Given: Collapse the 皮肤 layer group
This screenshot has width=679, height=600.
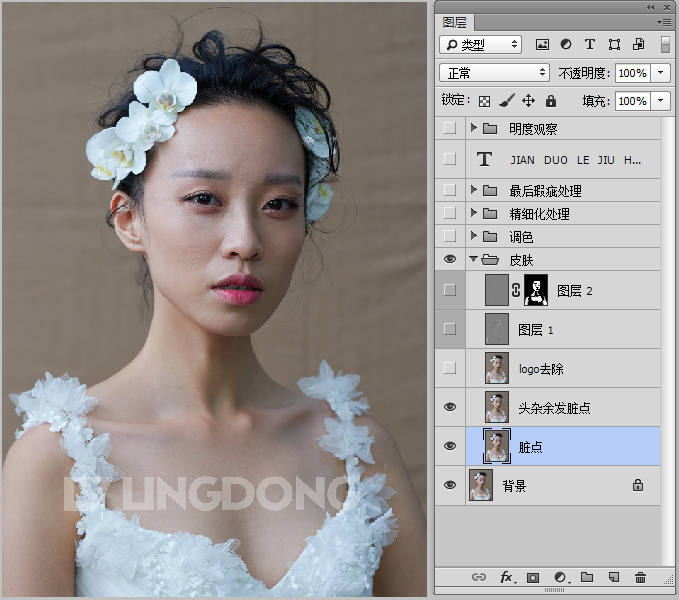Looking at the screenshot, I should tap(474, 260).
